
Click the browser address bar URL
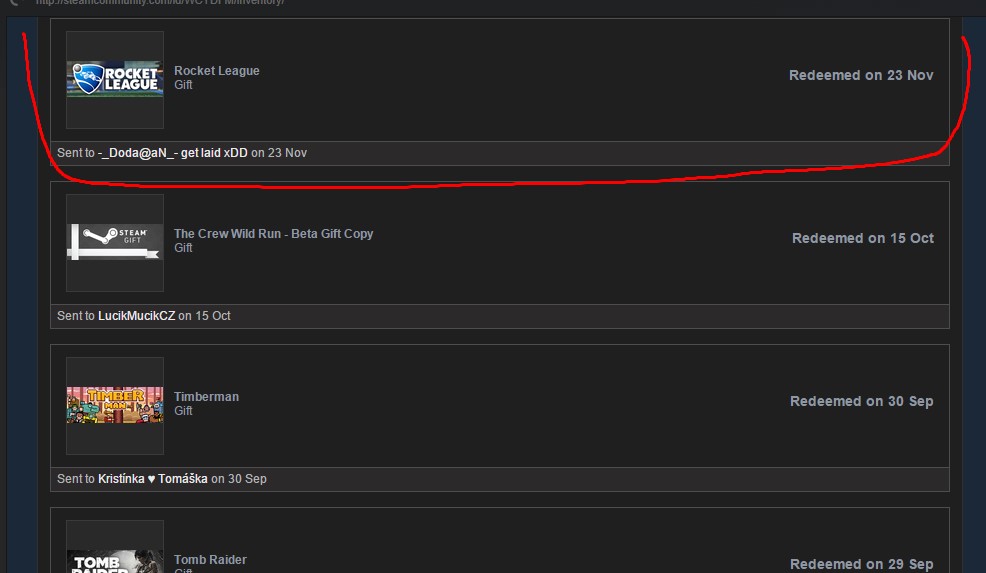[x=160, y=3]
